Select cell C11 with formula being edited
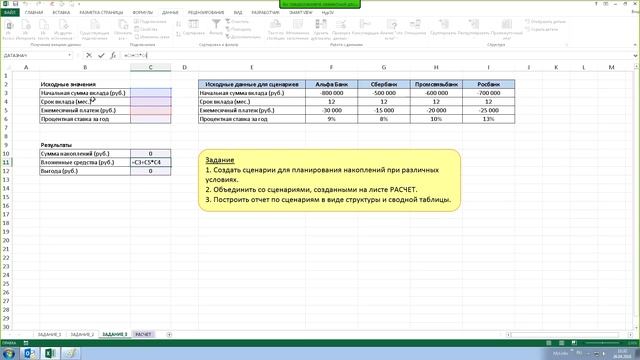 [151, 162]
